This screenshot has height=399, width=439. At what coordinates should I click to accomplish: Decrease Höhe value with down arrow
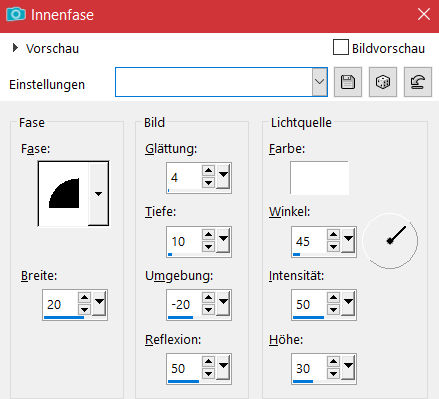333,374
